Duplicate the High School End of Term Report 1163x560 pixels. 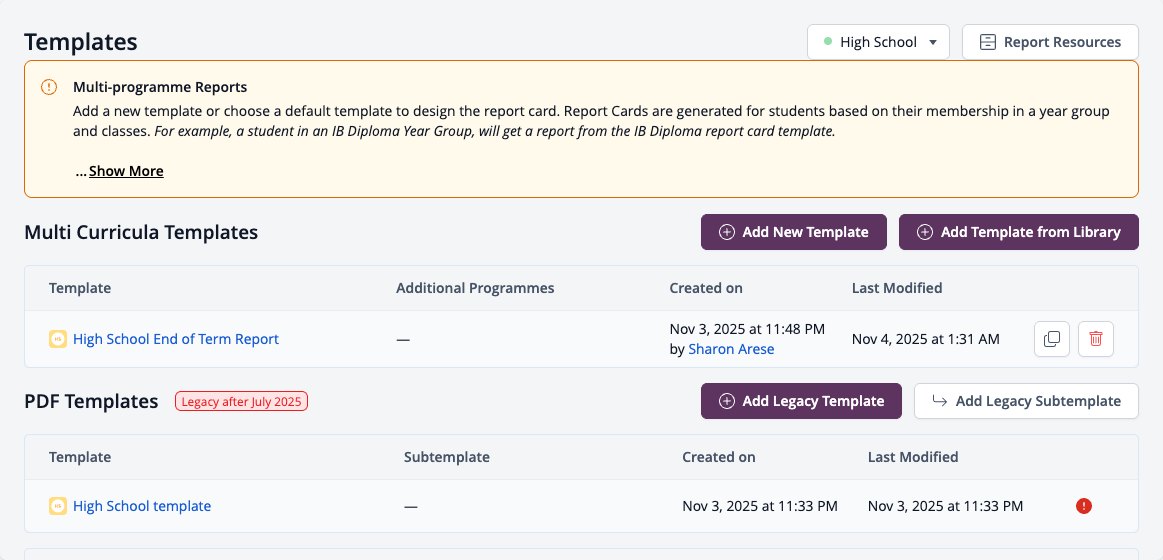tap(1052, 339)
